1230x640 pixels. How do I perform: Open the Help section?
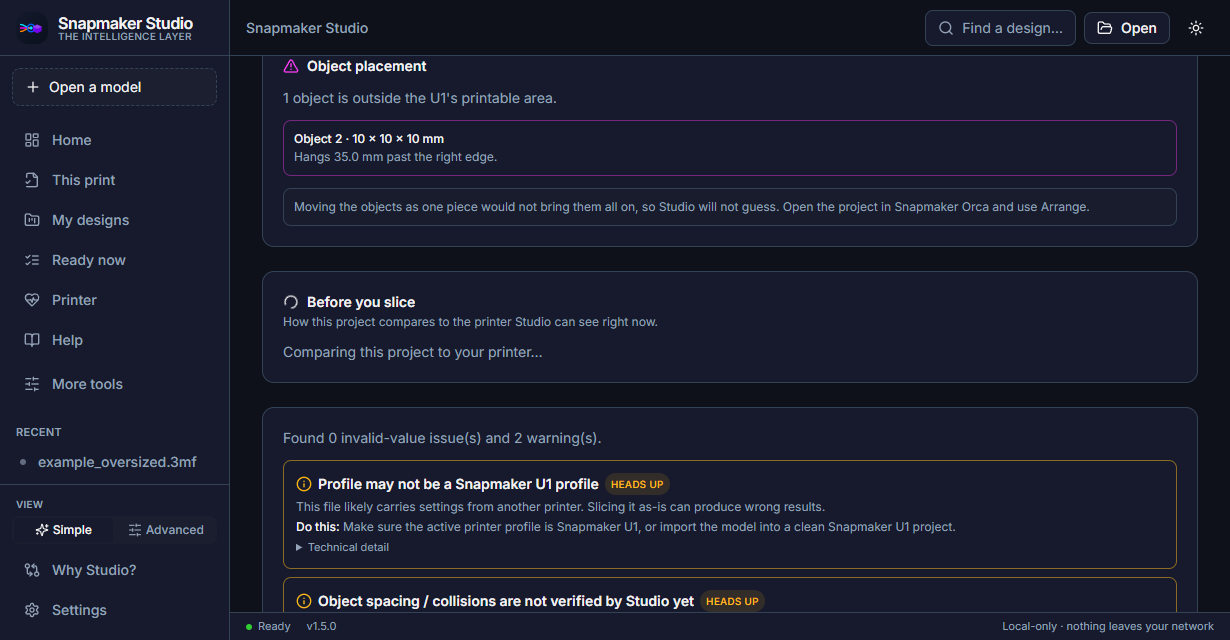[x=114, y=340]
